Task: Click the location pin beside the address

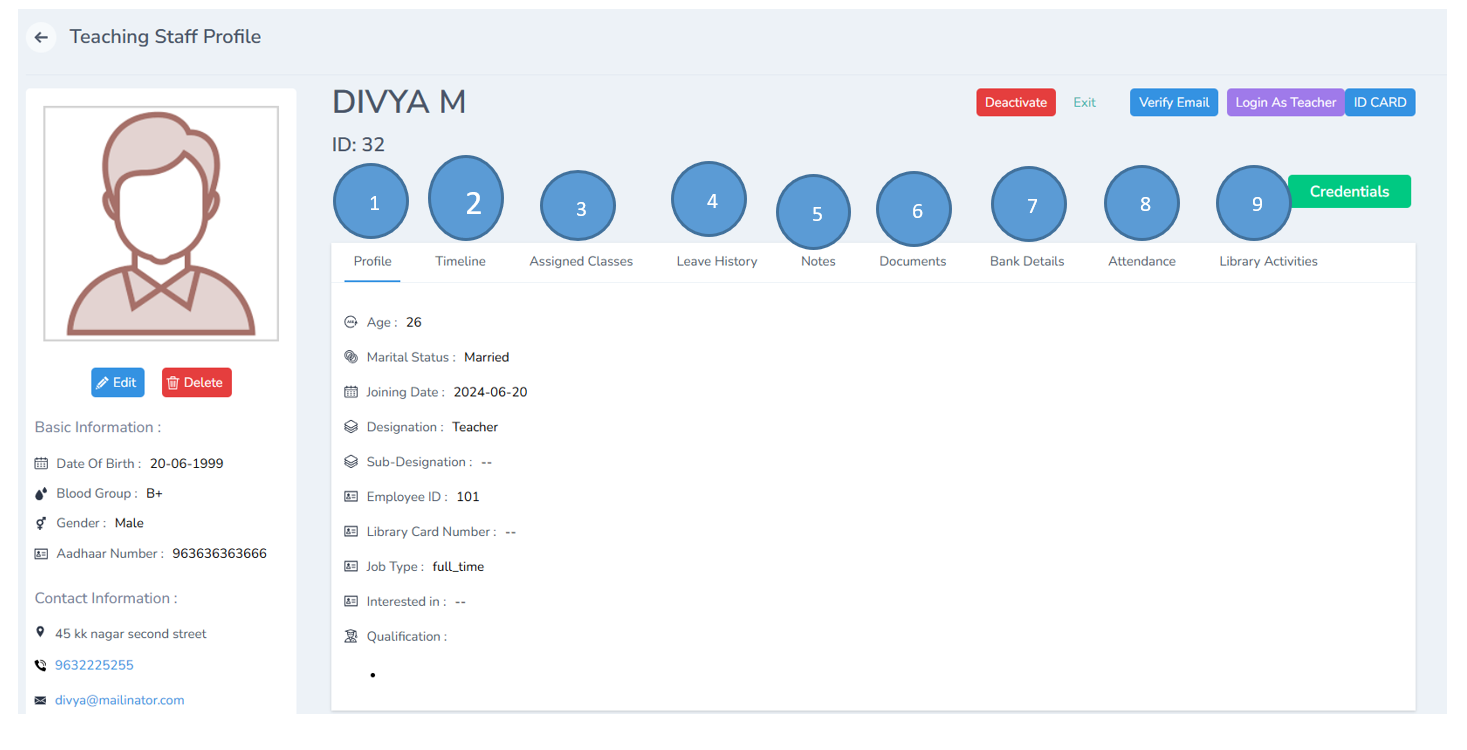Action: click(x=40, y=632)
